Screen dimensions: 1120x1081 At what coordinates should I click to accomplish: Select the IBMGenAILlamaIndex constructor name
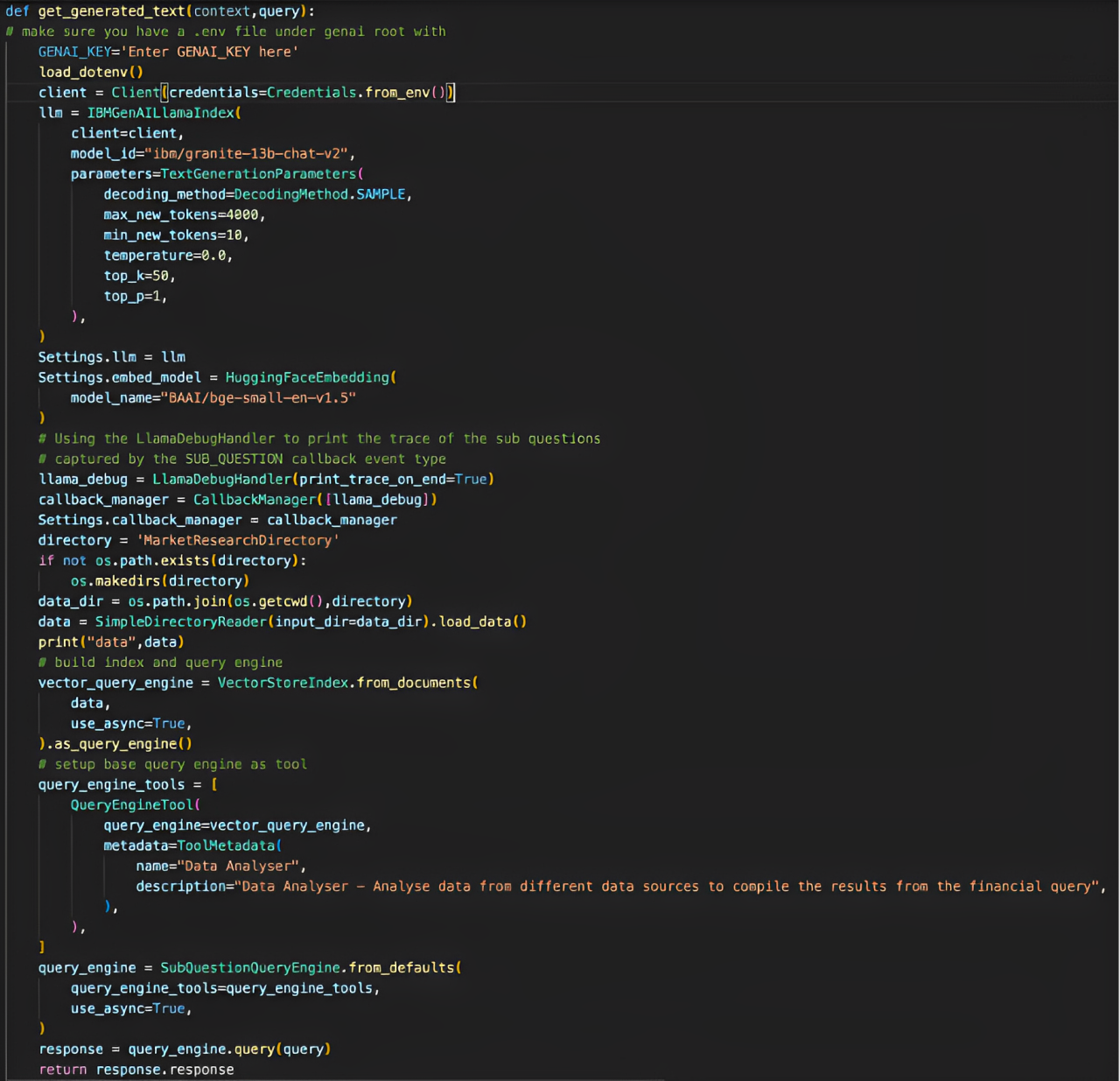[x=160, y=112]
